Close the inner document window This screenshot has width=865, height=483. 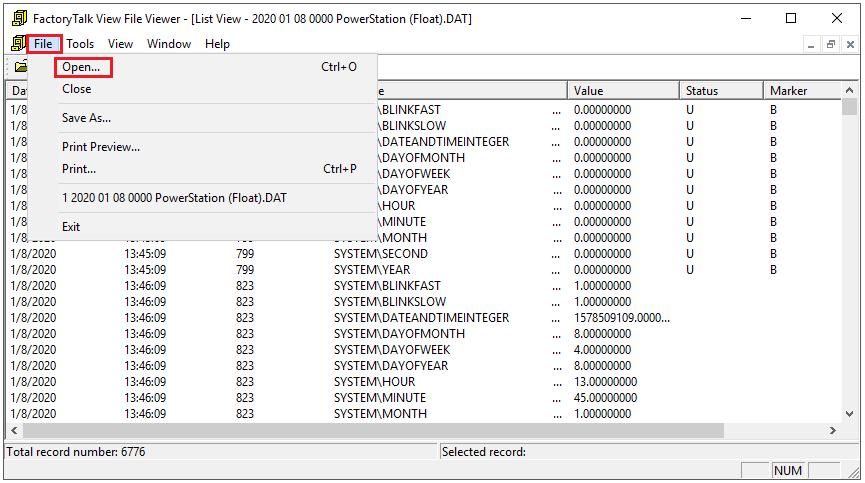[850, 45]
